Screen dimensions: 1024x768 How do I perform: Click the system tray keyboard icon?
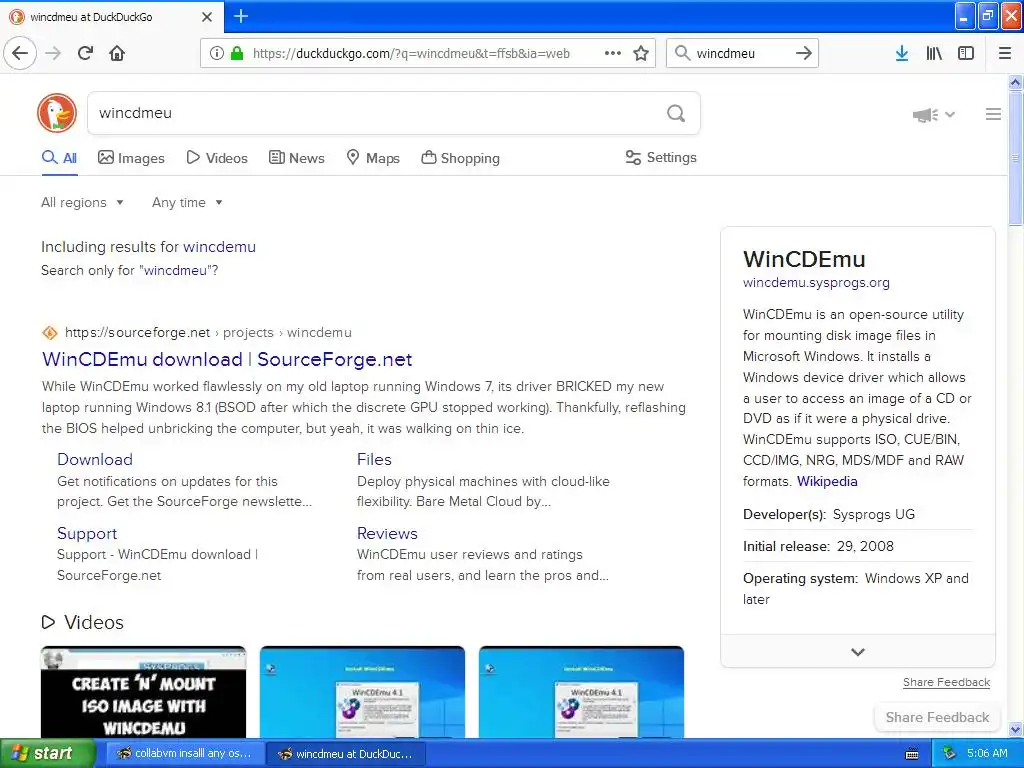tap(912, 754)
